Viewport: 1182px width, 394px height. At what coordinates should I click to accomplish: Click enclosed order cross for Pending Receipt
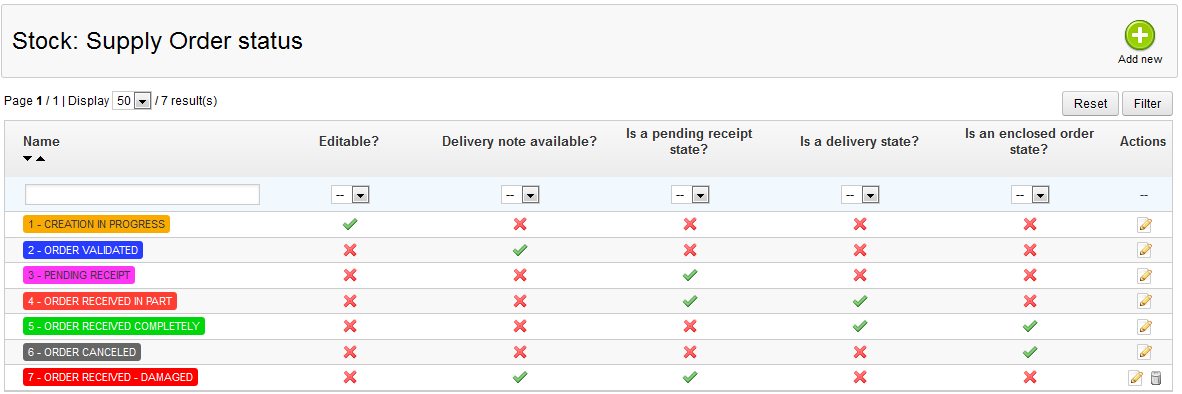click(1030, 275)
